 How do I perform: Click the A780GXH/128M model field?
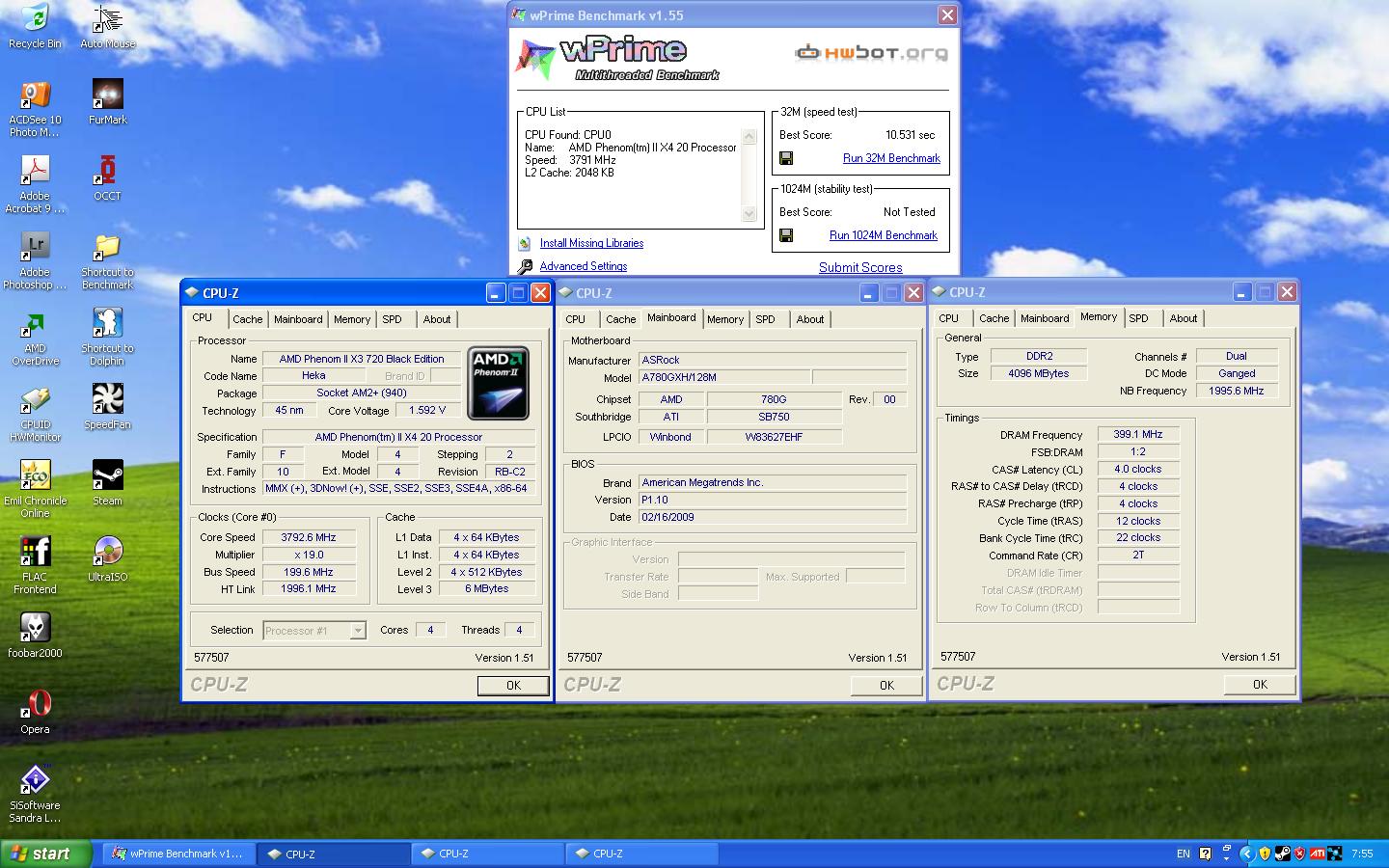[723, 377]
